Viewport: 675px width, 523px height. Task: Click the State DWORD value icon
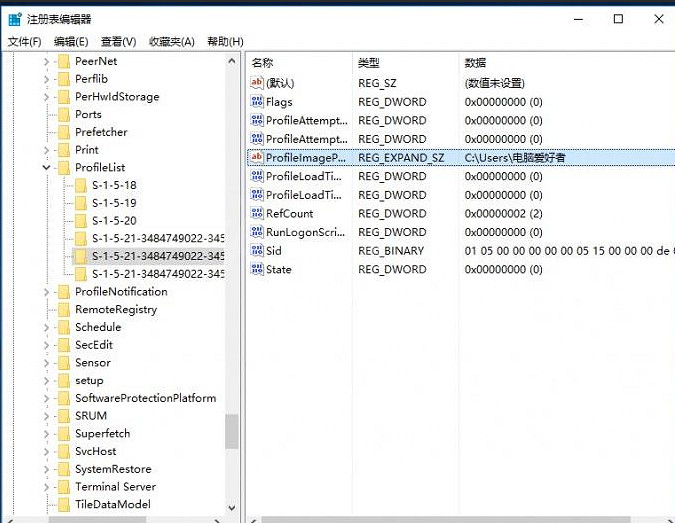pyautogui.click(x=257, y=269)
